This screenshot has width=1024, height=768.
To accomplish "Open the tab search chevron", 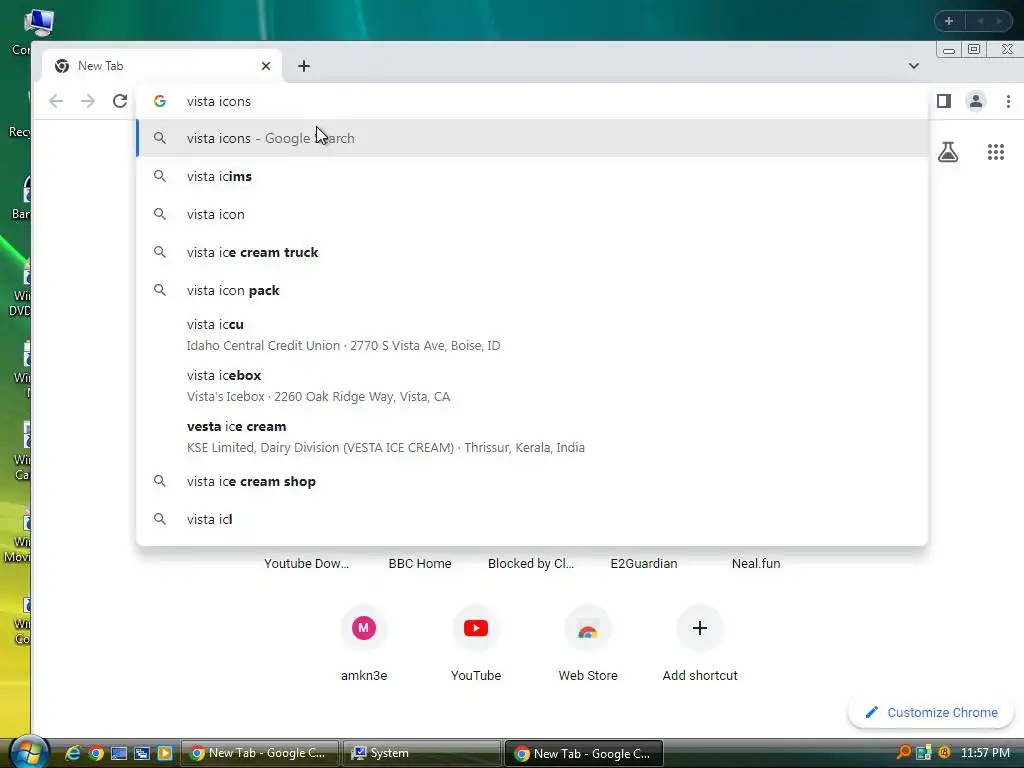I will (914, 66).
